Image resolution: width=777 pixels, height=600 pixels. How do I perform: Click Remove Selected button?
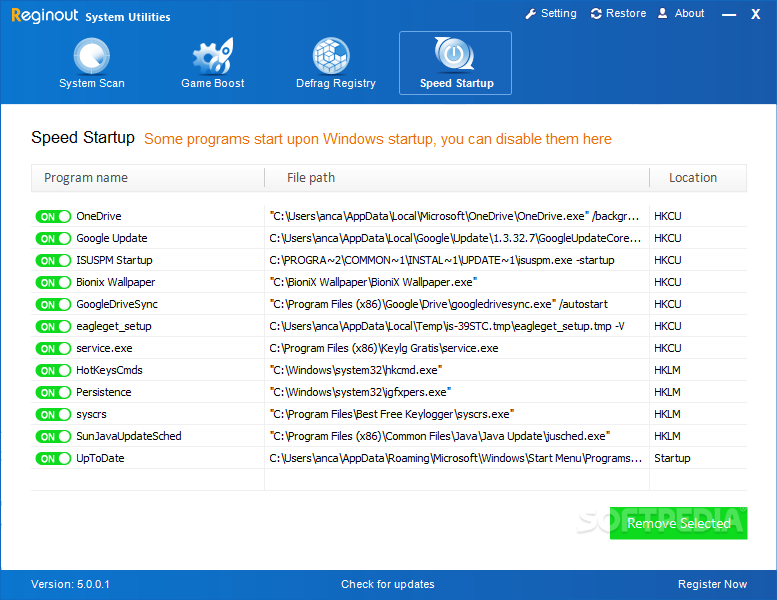click(x=678, y=523)
